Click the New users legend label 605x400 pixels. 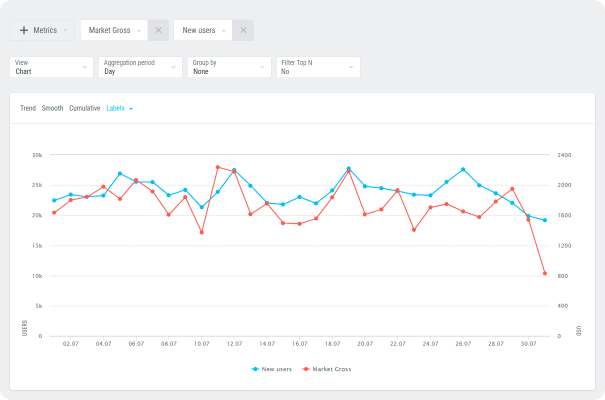(x=279, y=369)
